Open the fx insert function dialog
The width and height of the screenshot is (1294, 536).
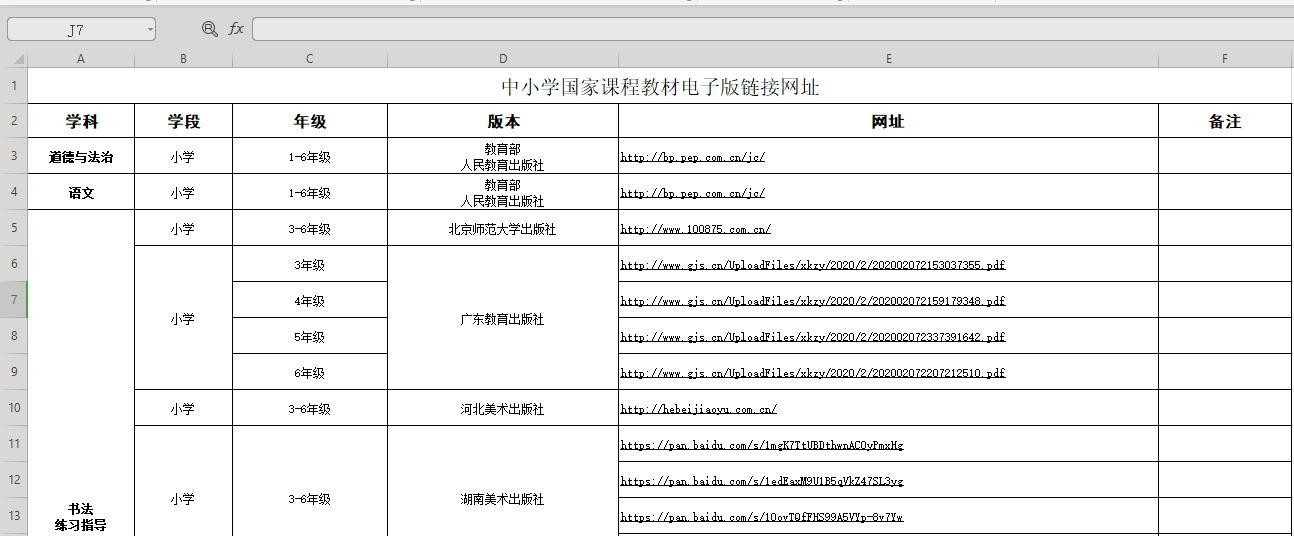coord(236,29)
